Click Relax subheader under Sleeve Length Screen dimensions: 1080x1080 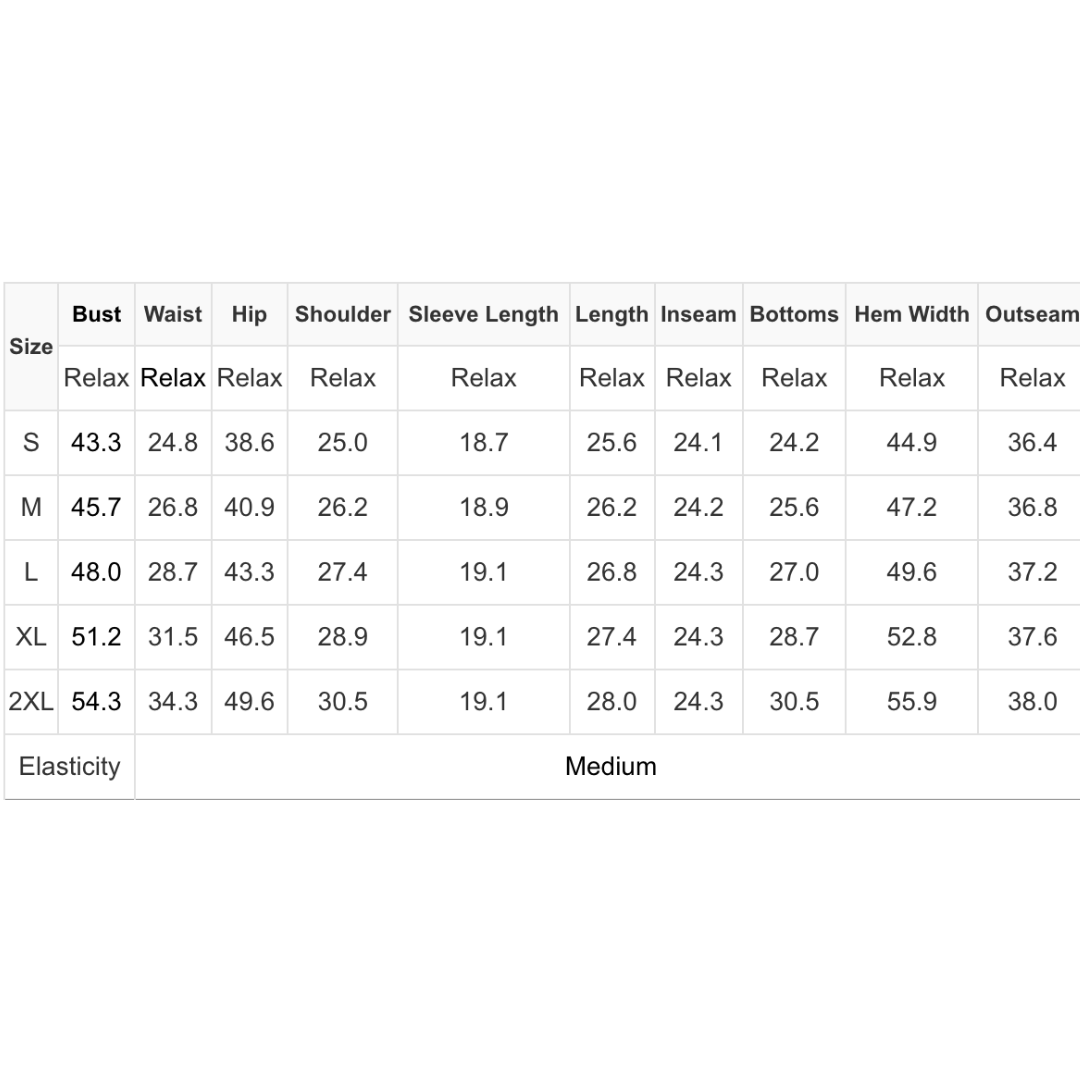(x=483, y=378)
